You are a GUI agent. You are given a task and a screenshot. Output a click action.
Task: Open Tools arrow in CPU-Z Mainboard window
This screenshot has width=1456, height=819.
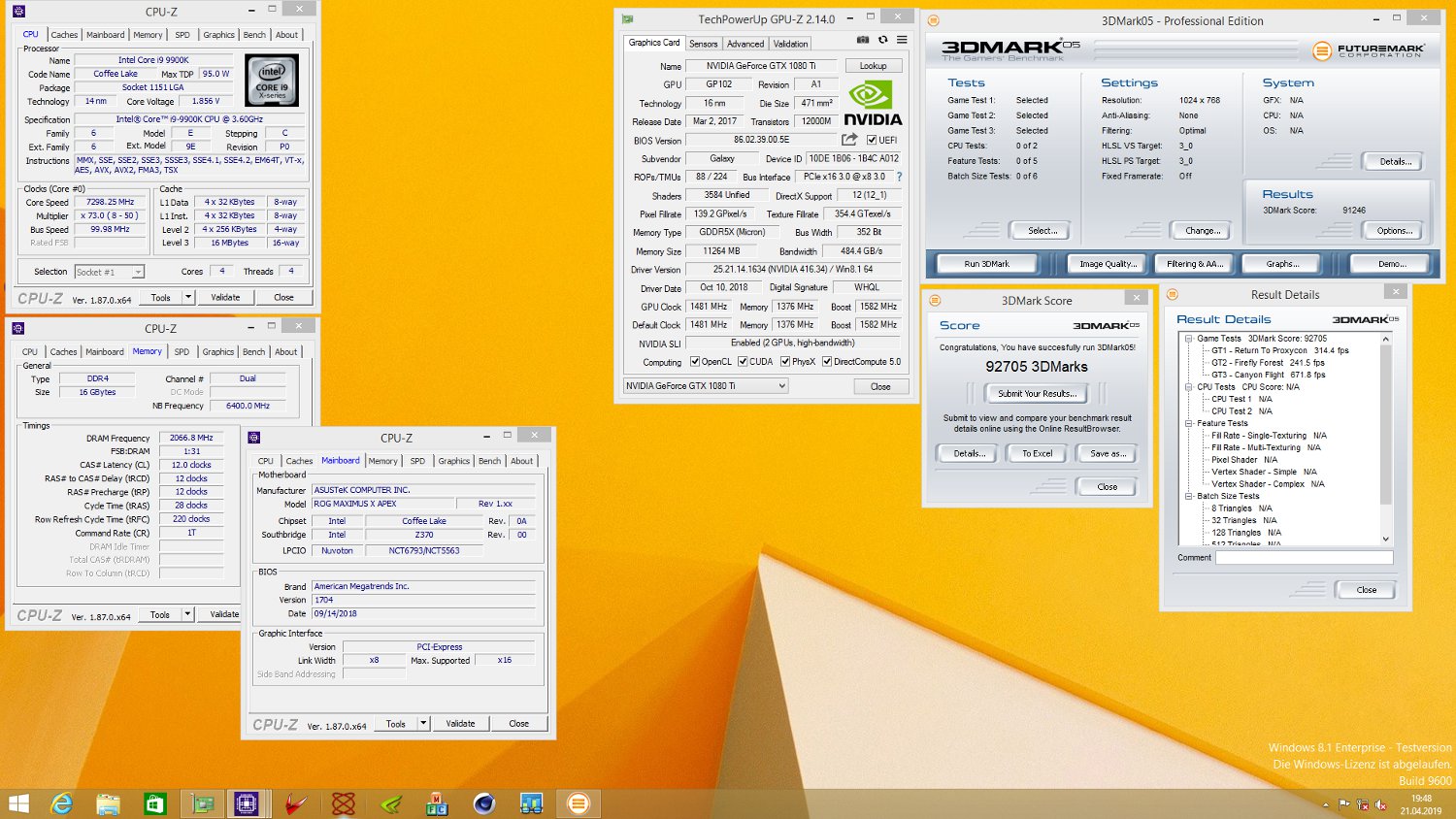coord(423,724)
